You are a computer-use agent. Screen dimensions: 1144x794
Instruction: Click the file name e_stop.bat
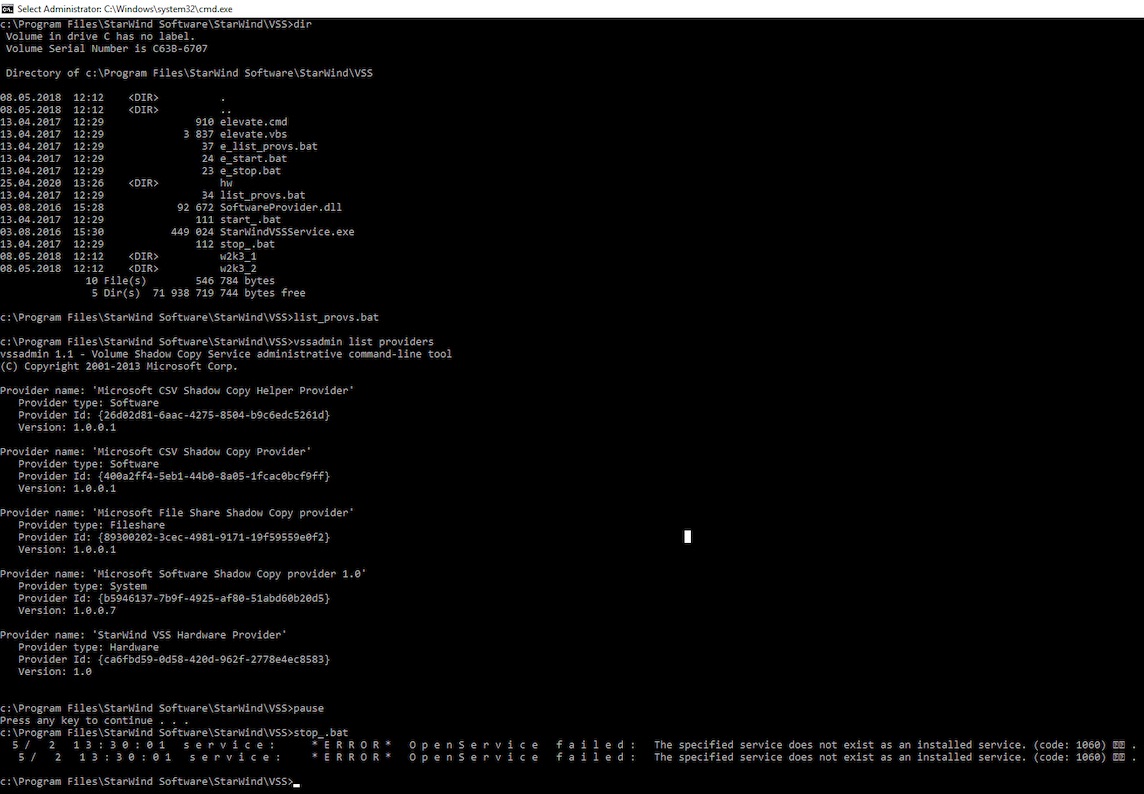tap(250, 171)
